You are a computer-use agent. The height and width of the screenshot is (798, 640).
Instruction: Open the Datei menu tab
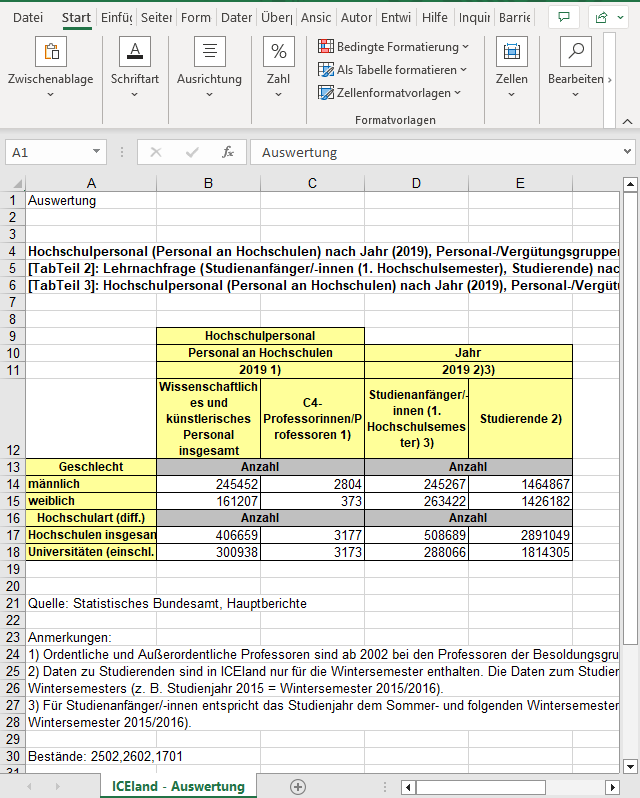(x=28, y=17)
